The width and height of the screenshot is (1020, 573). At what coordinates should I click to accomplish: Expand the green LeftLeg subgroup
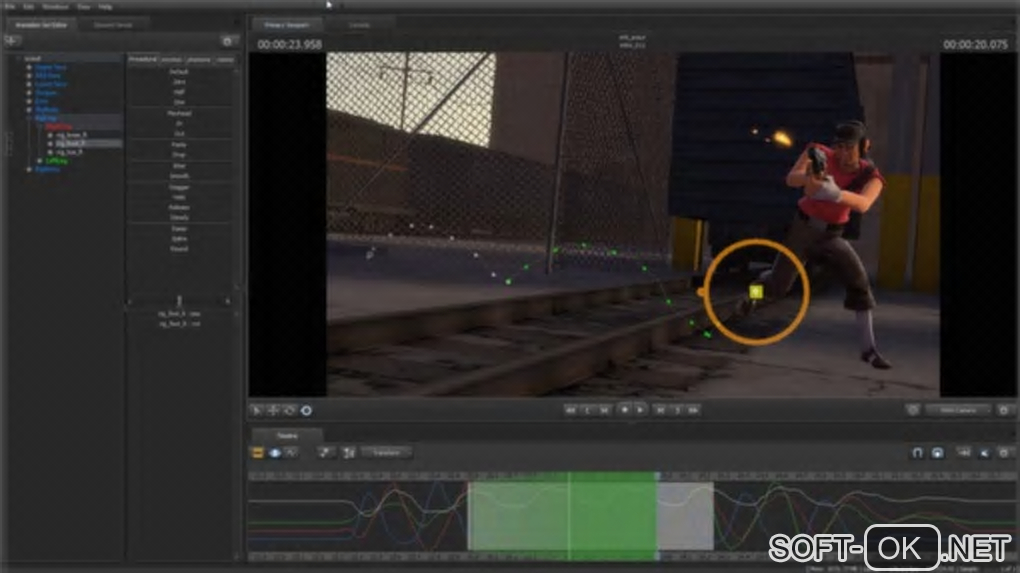[x=40, y=160]
